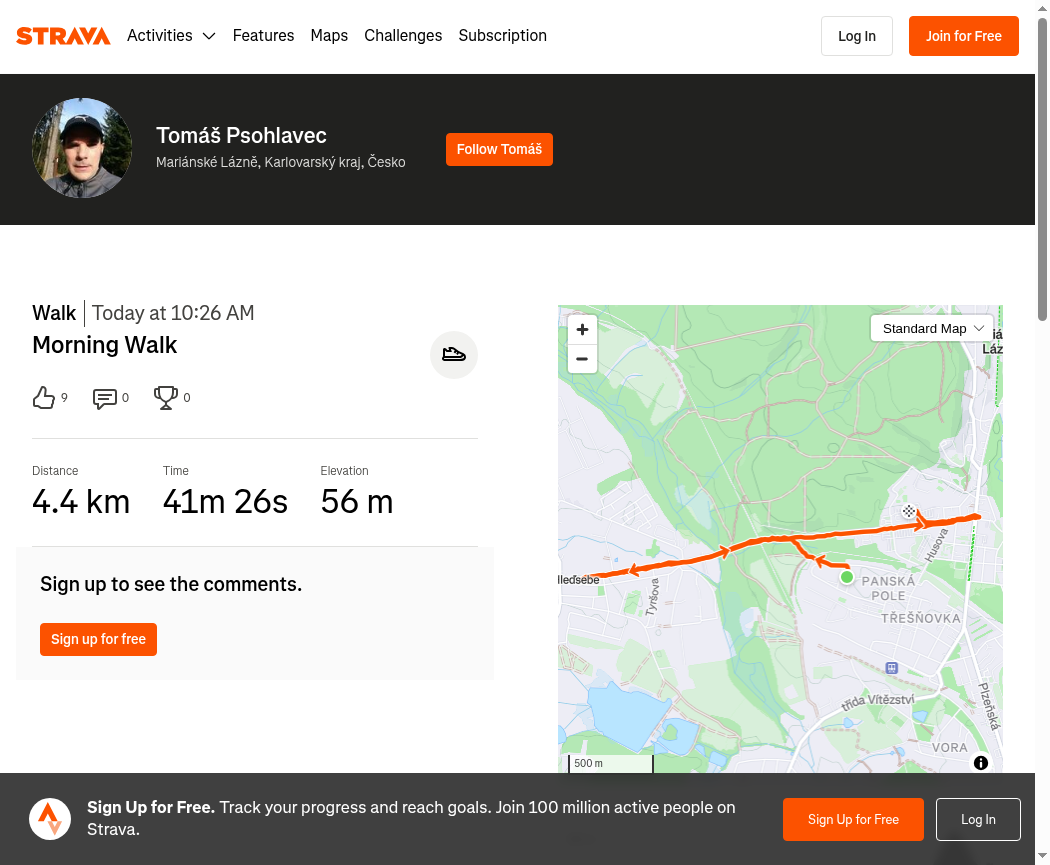The height and width of the screenshot is (865, 1050).
Task: Go to the Challenges page
Action: tap(403, 36)
